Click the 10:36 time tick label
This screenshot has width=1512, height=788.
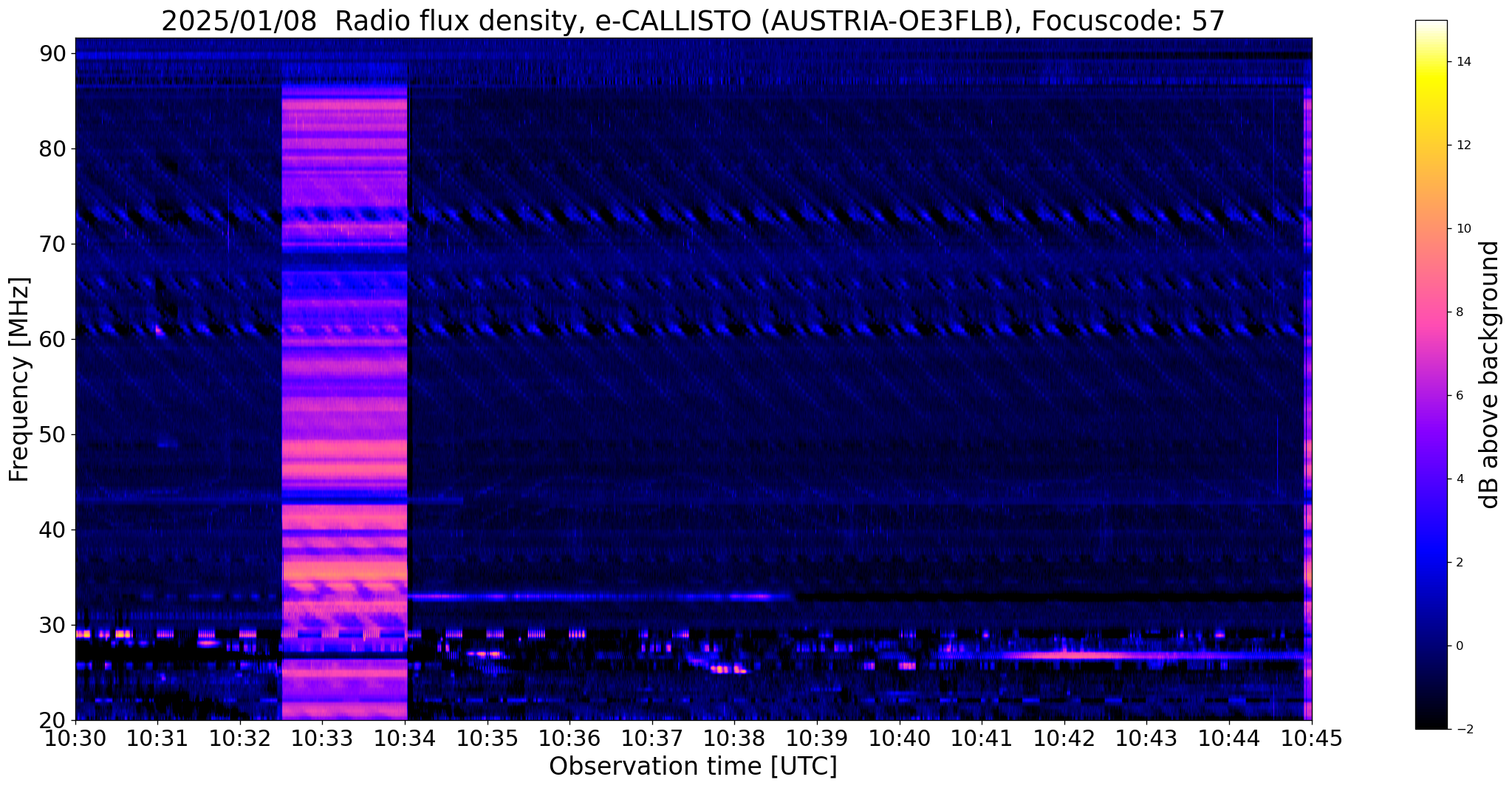click(569, 738)
